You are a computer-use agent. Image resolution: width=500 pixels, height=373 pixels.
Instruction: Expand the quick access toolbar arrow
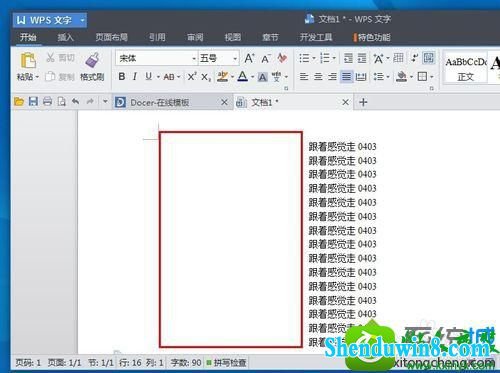pos(105,101)
